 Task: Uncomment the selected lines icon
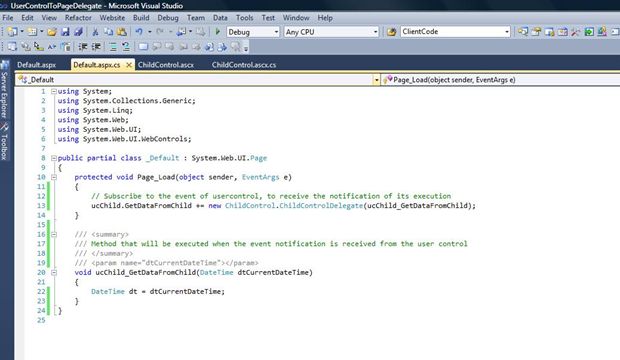pyautogui.click(x=126, y=47)
